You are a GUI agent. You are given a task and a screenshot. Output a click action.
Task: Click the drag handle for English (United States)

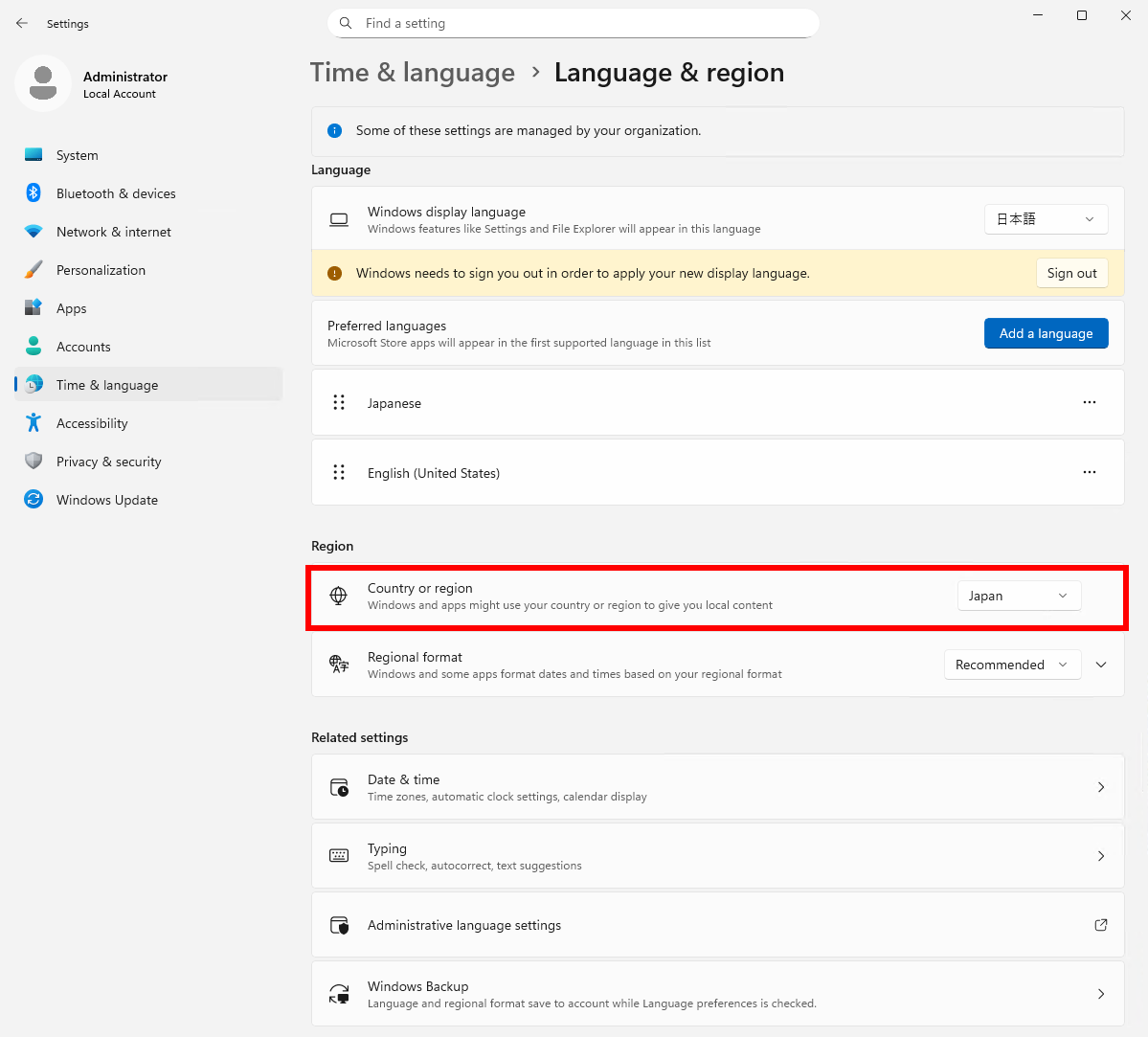tap(339, 472)
